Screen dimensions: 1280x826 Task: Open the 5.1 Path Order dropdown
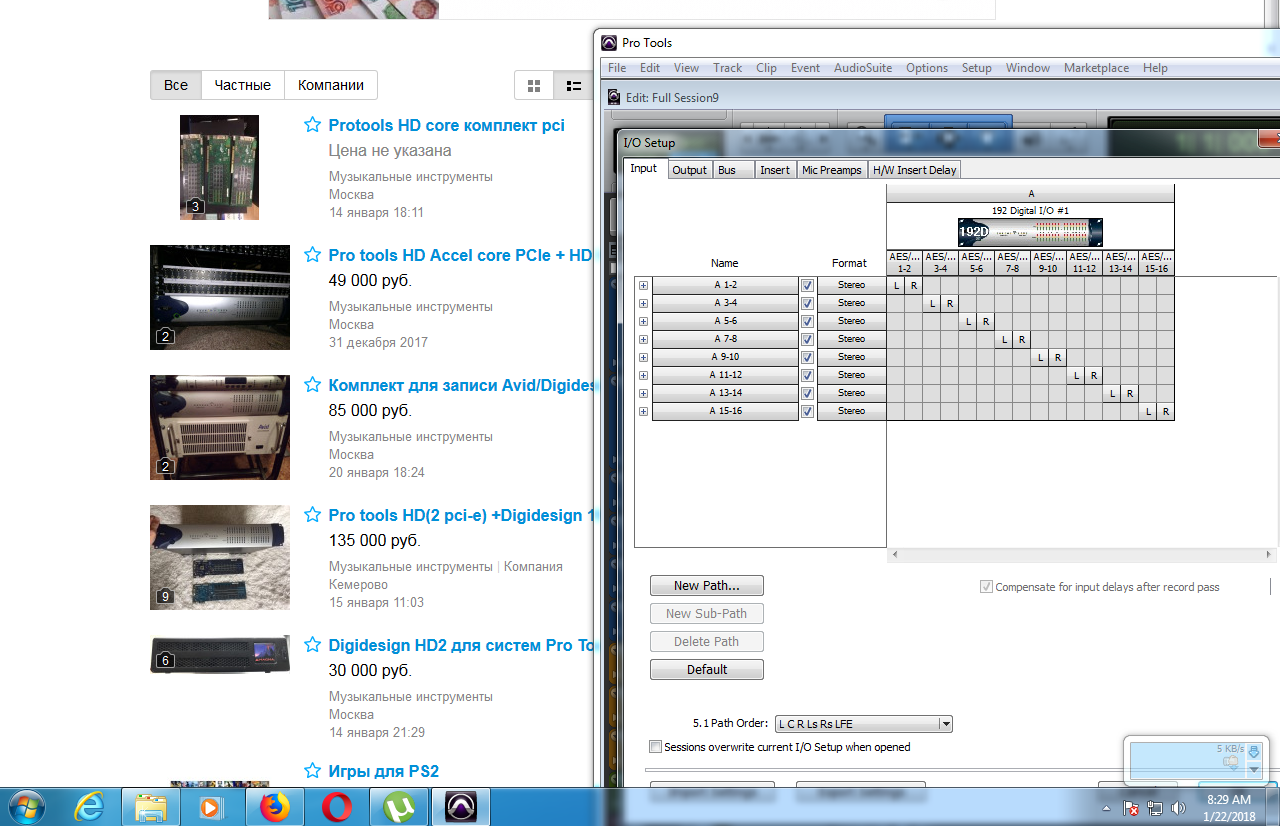863,724
